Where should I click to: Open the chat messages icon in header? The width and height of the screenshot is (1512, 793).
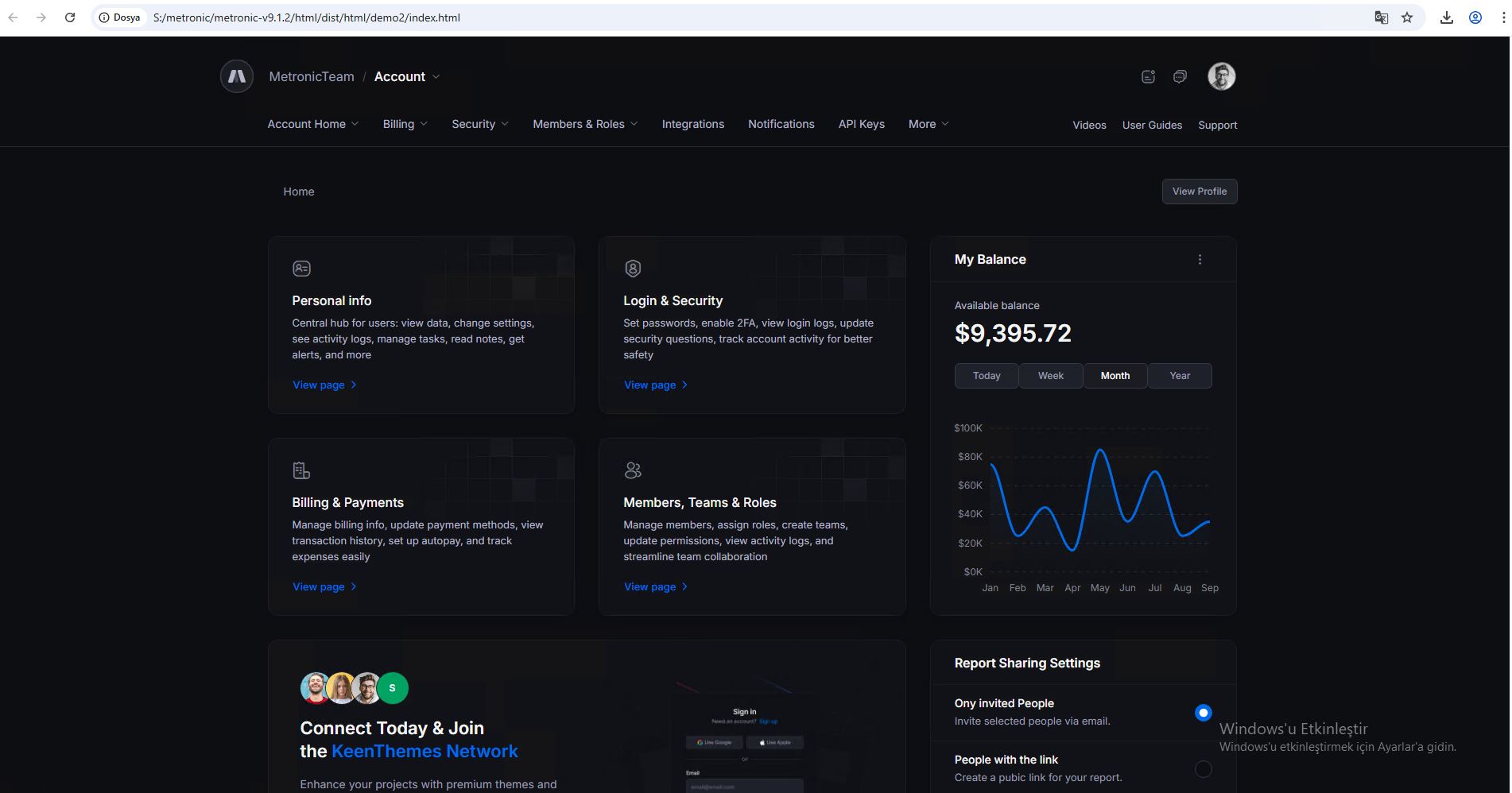coord(1180,76)
